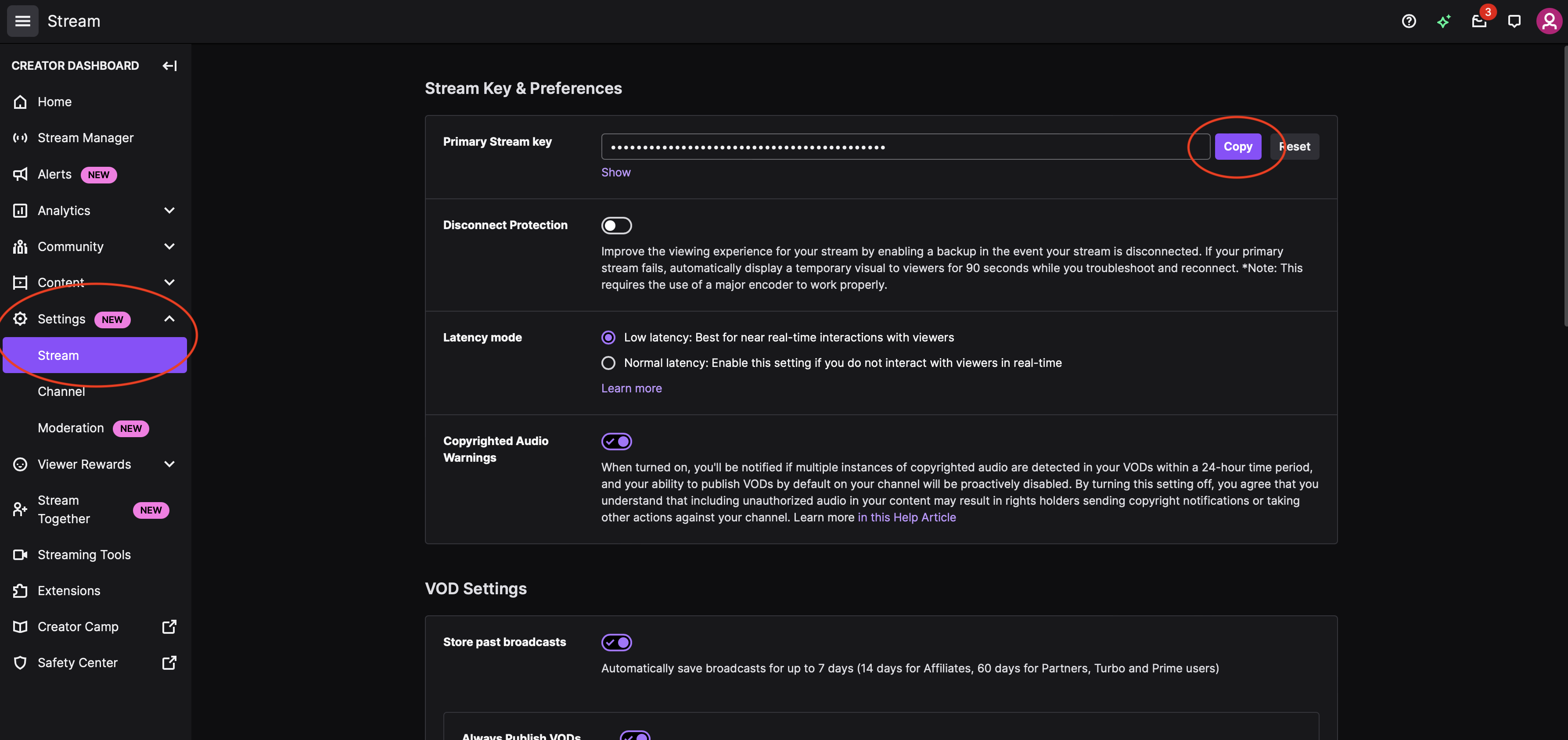Copy the primary stream key
This screenshot has width=1568, height=740.
[1237, 147]
